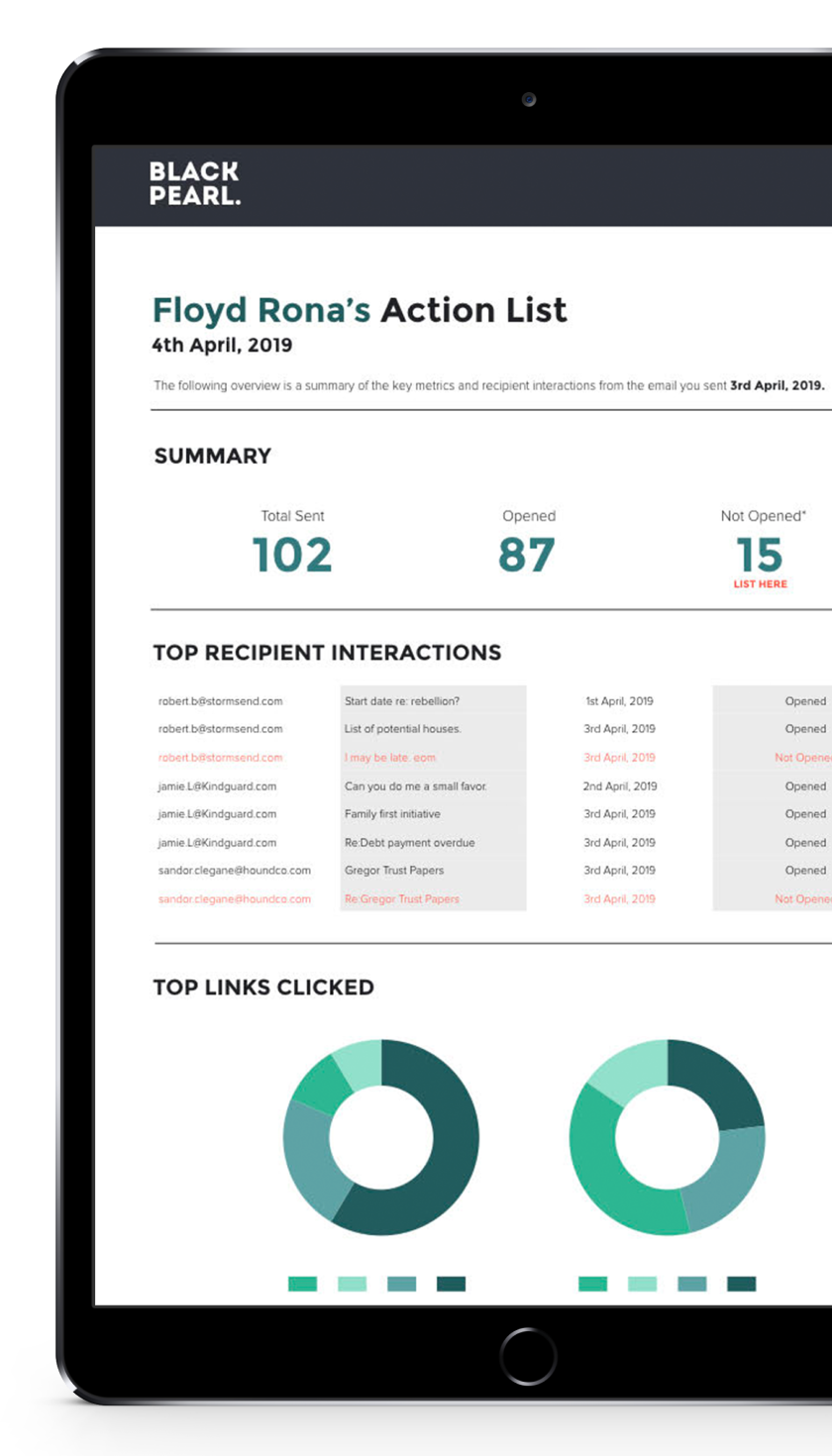Click the Not Opened count '15'

click(760, 556)
